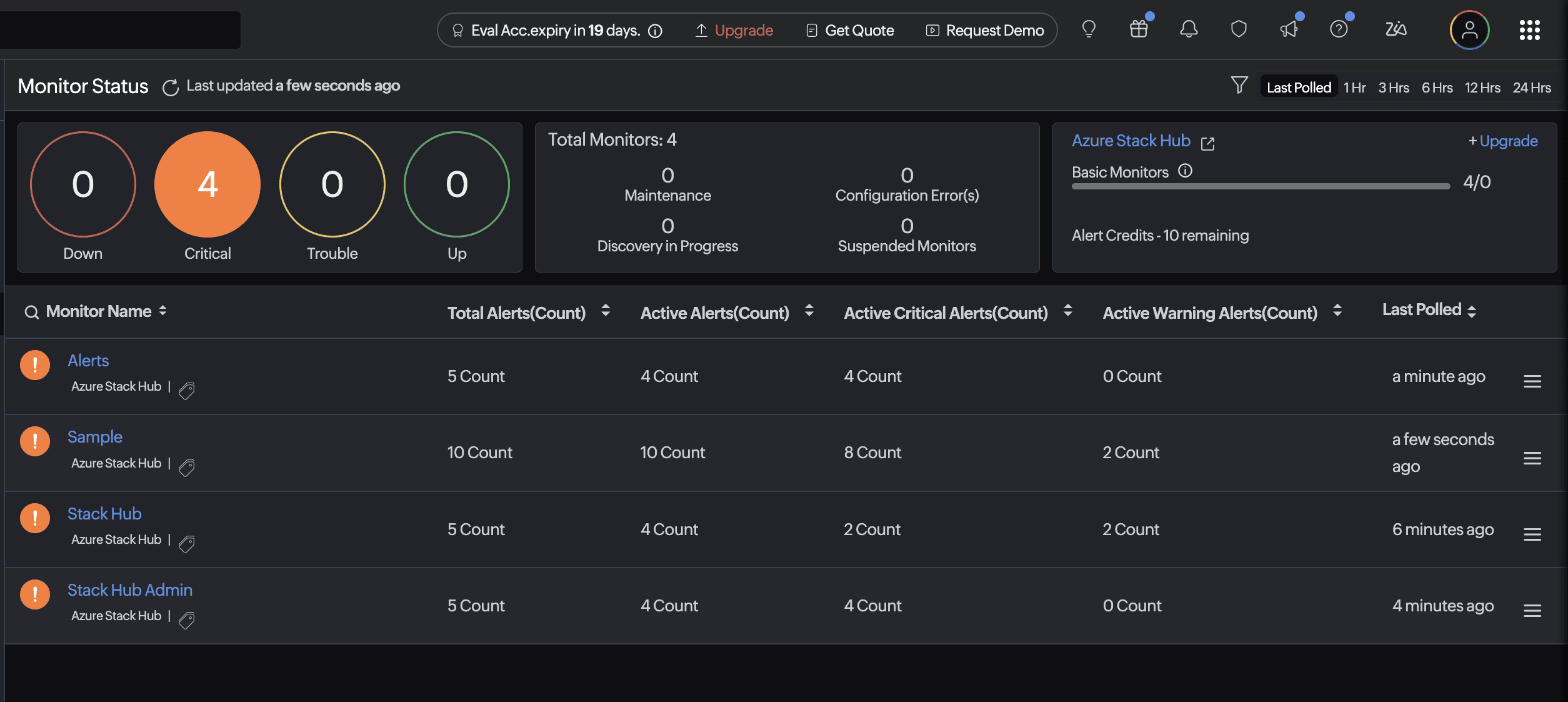Screen dimensions: 1568x702
Task: Open the Sample monitor link
Action: 95,437
